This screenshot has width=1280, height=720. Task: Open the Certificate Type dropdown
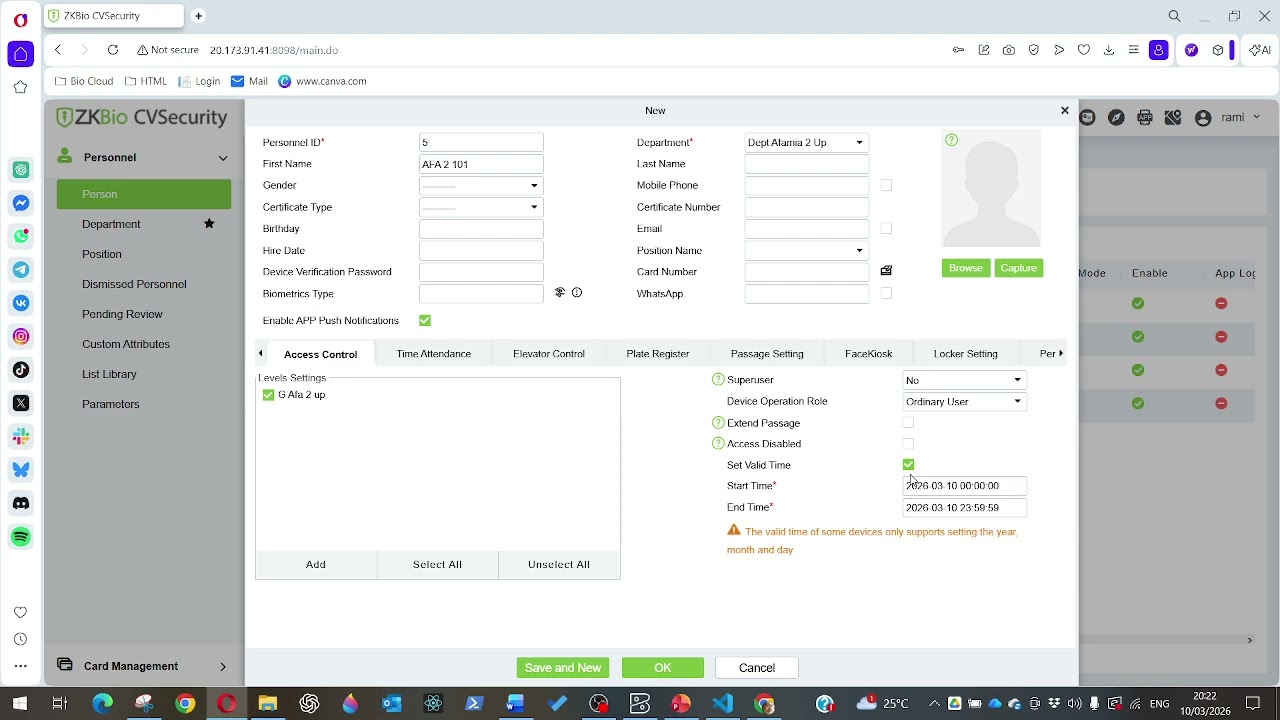[x=481, y=207]
